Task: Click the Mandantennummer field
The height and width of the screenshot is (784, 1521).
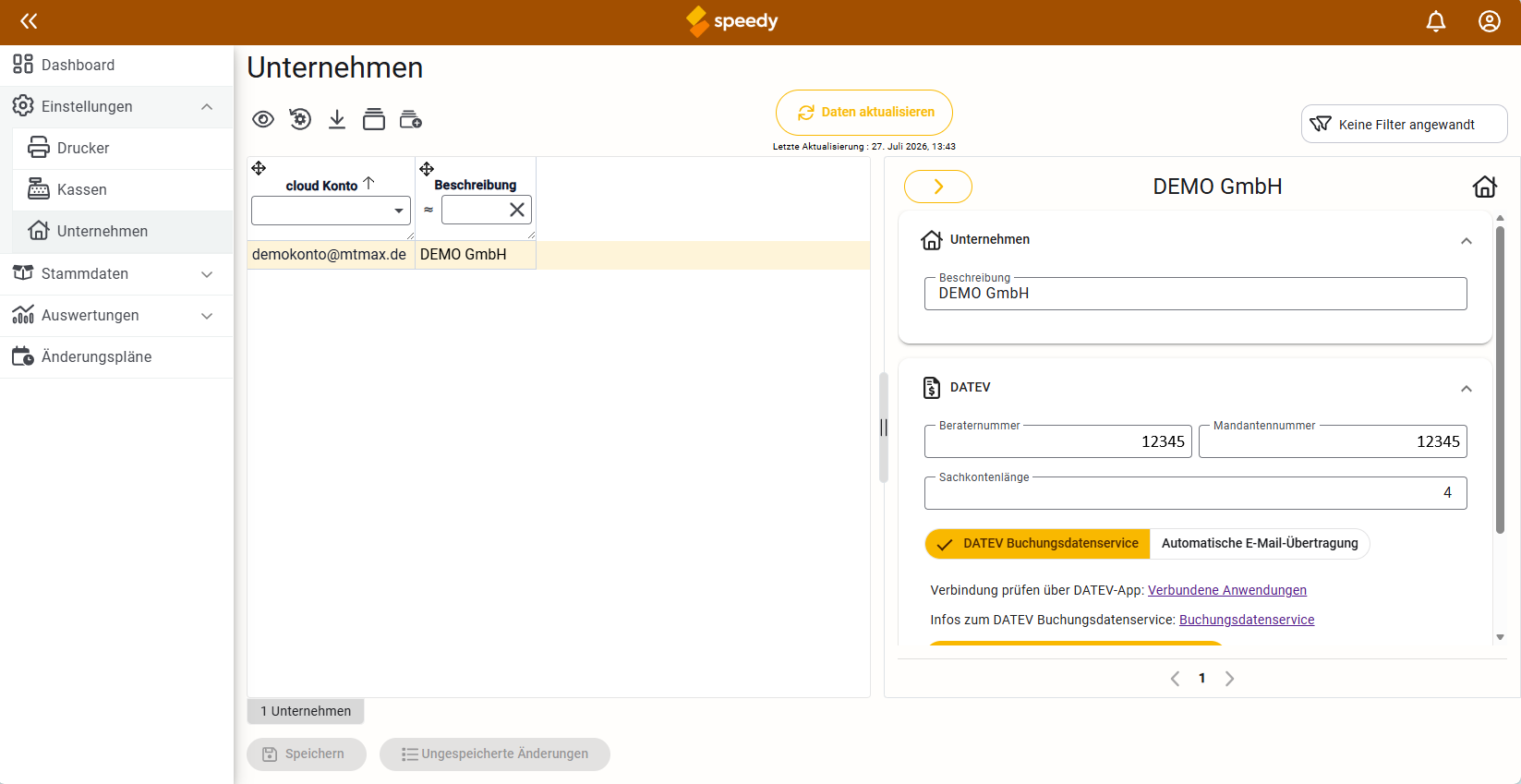Action: click(1333, 441)
